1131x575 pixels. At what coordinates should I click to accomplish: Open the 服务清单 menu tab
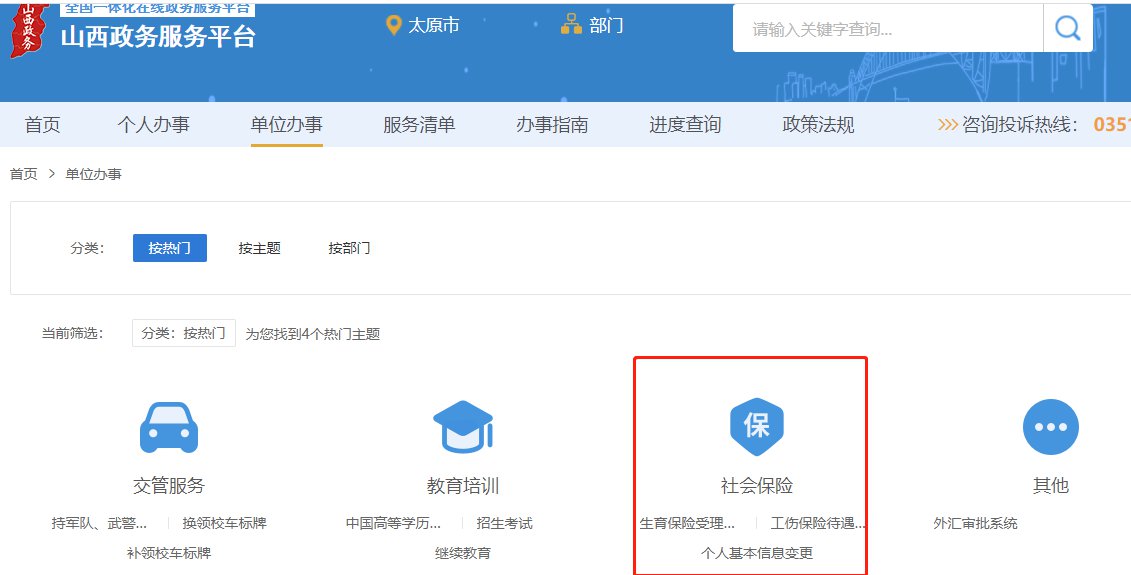419,125
